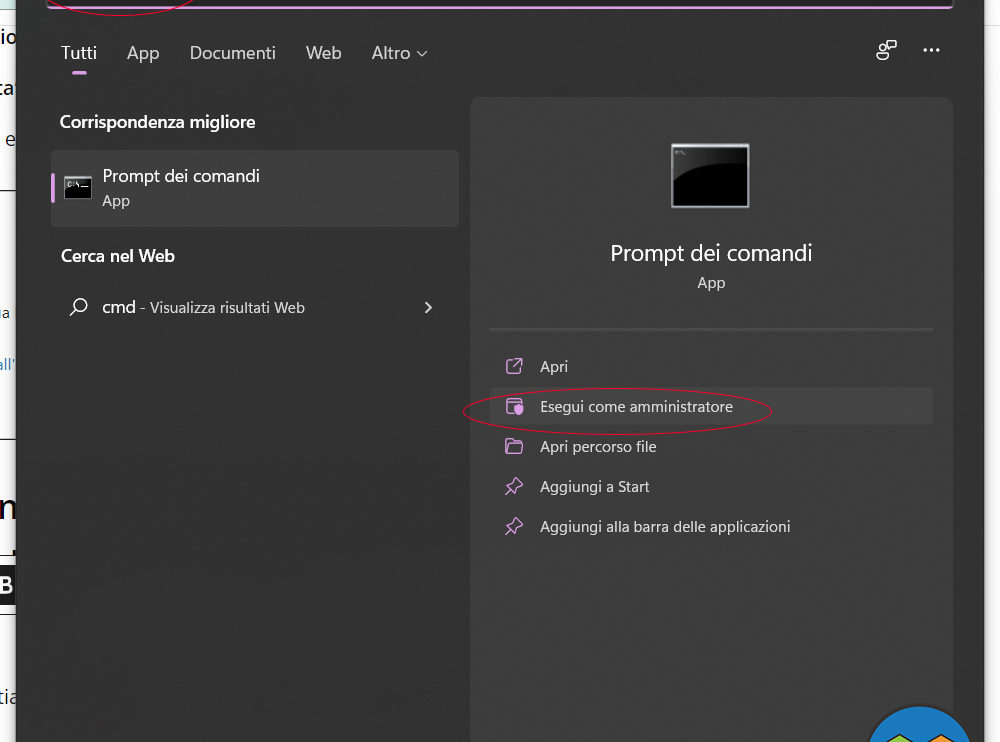
Task: Click the open-external icon next to Apri
Action: (514, 367)
